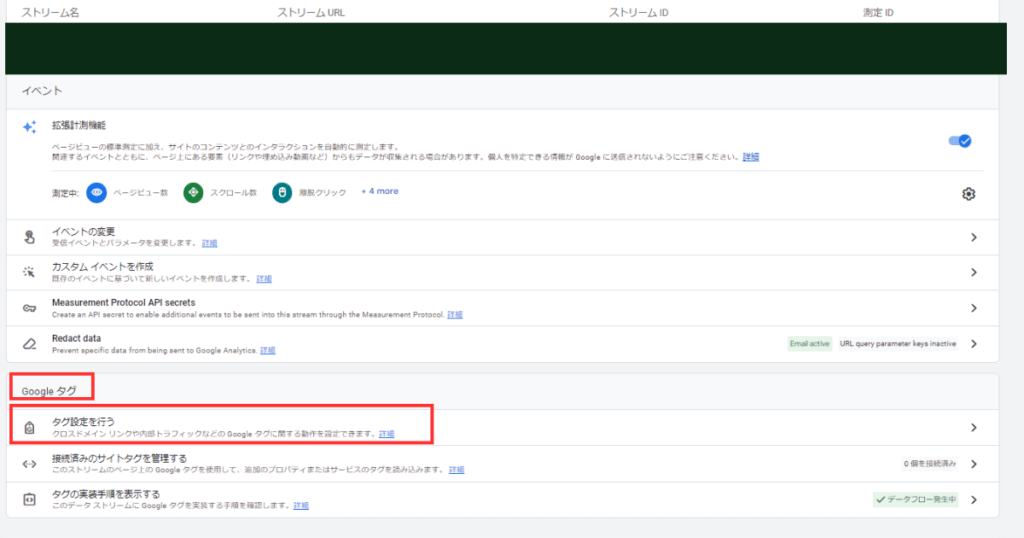Click the Google タグ section heading
The image size is (1024, 538).
click(49, 391)
